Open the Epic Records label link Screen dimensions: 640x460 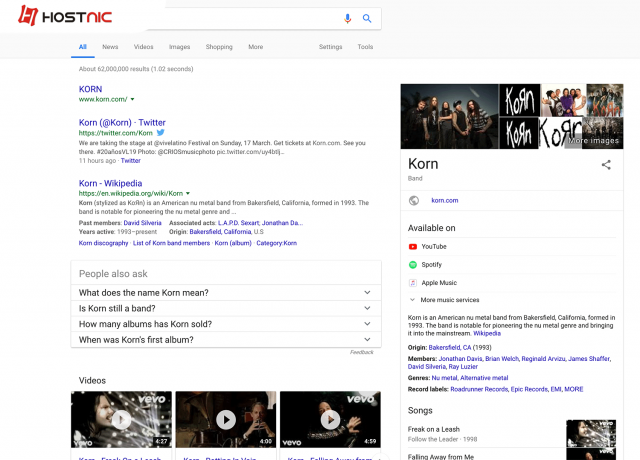(x=529, y=389)
